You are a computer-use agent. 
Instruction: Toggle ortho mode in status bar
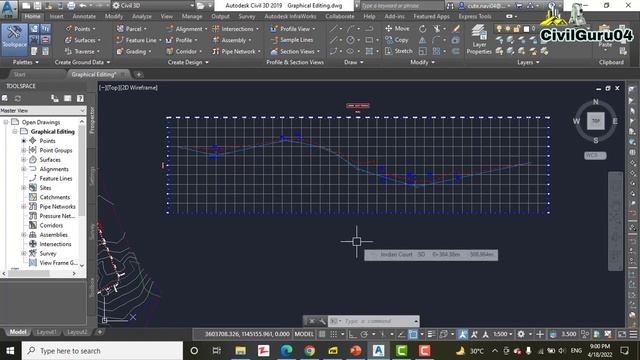click(352, 334)
